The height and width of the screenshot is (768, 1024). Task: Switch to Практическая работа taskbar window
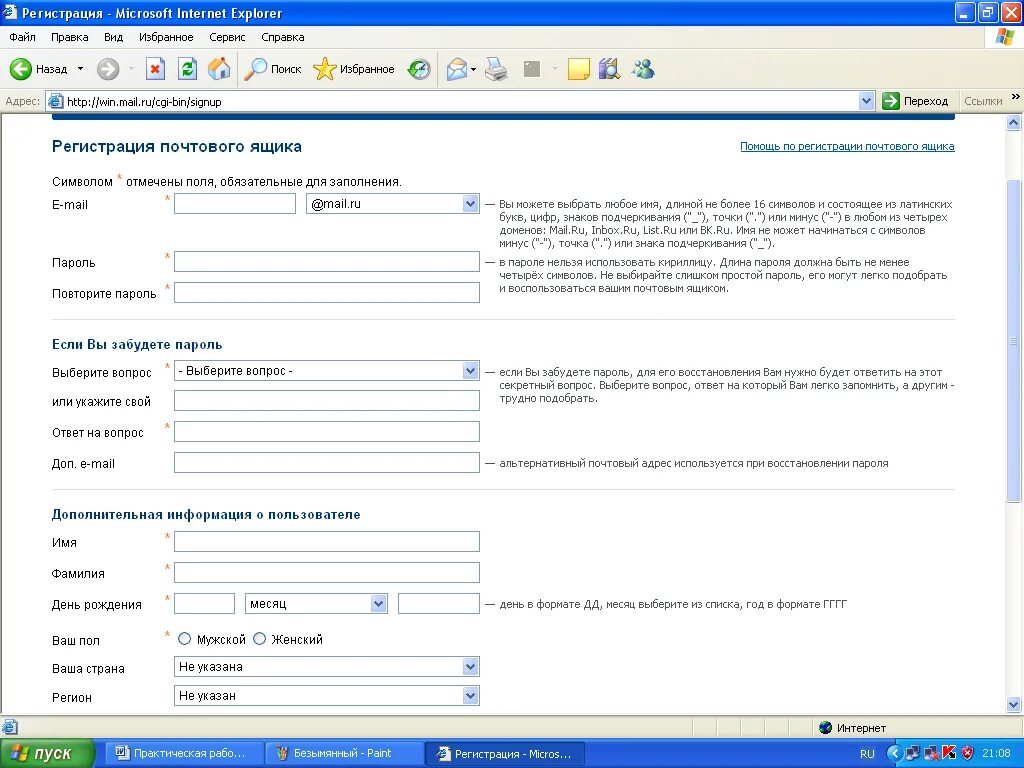(x=184, y=754)
